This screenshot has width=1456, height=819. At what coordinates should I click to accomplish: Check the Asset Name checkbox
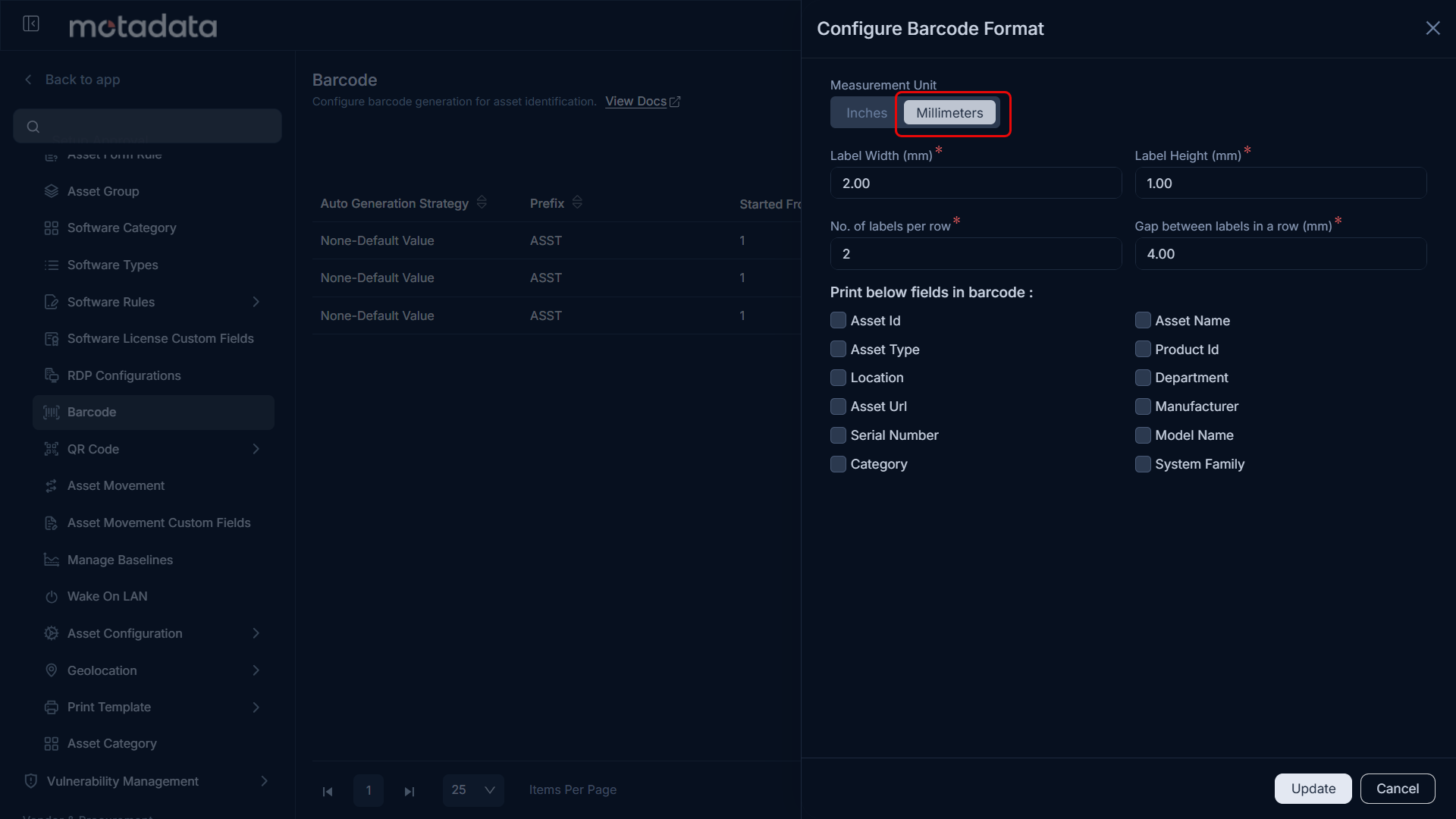(1143, 320)
